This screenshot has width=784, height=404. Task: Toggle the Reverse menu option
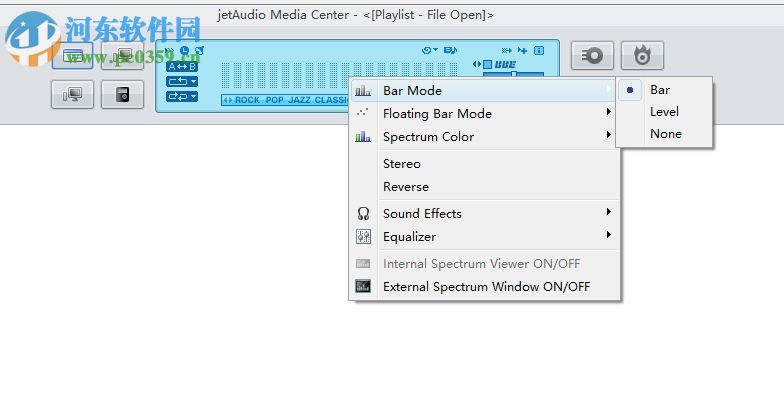[x=406, y=186]
